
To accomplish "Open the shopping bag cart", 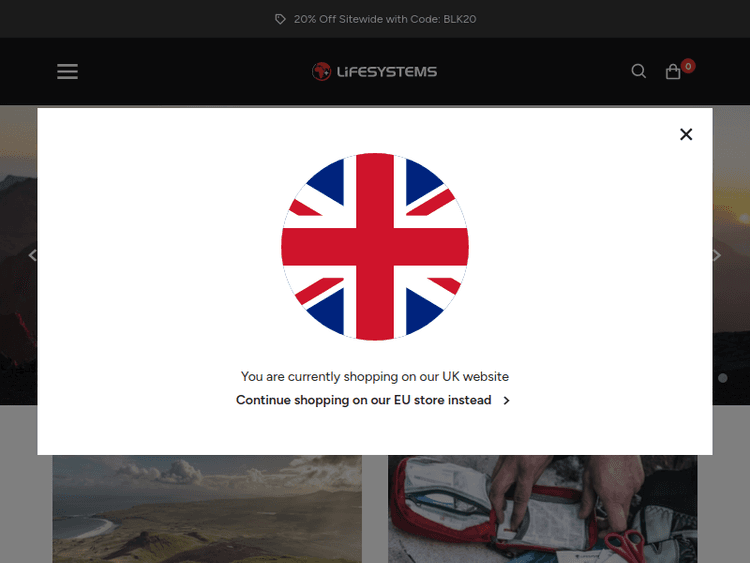I will pyautogui.click(x=673, y=72).
